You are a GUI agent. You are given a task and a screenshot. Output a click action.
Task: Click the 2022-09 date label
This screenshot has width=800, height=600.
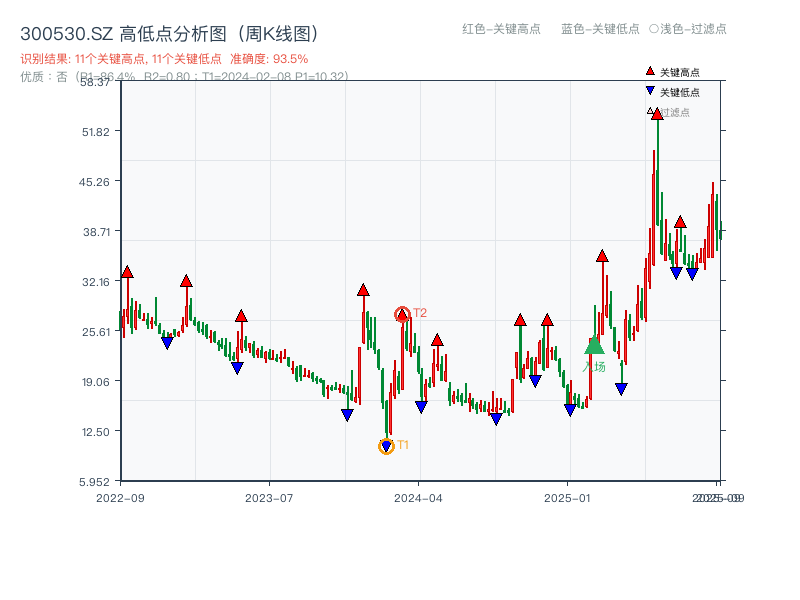tap(120, 496)
